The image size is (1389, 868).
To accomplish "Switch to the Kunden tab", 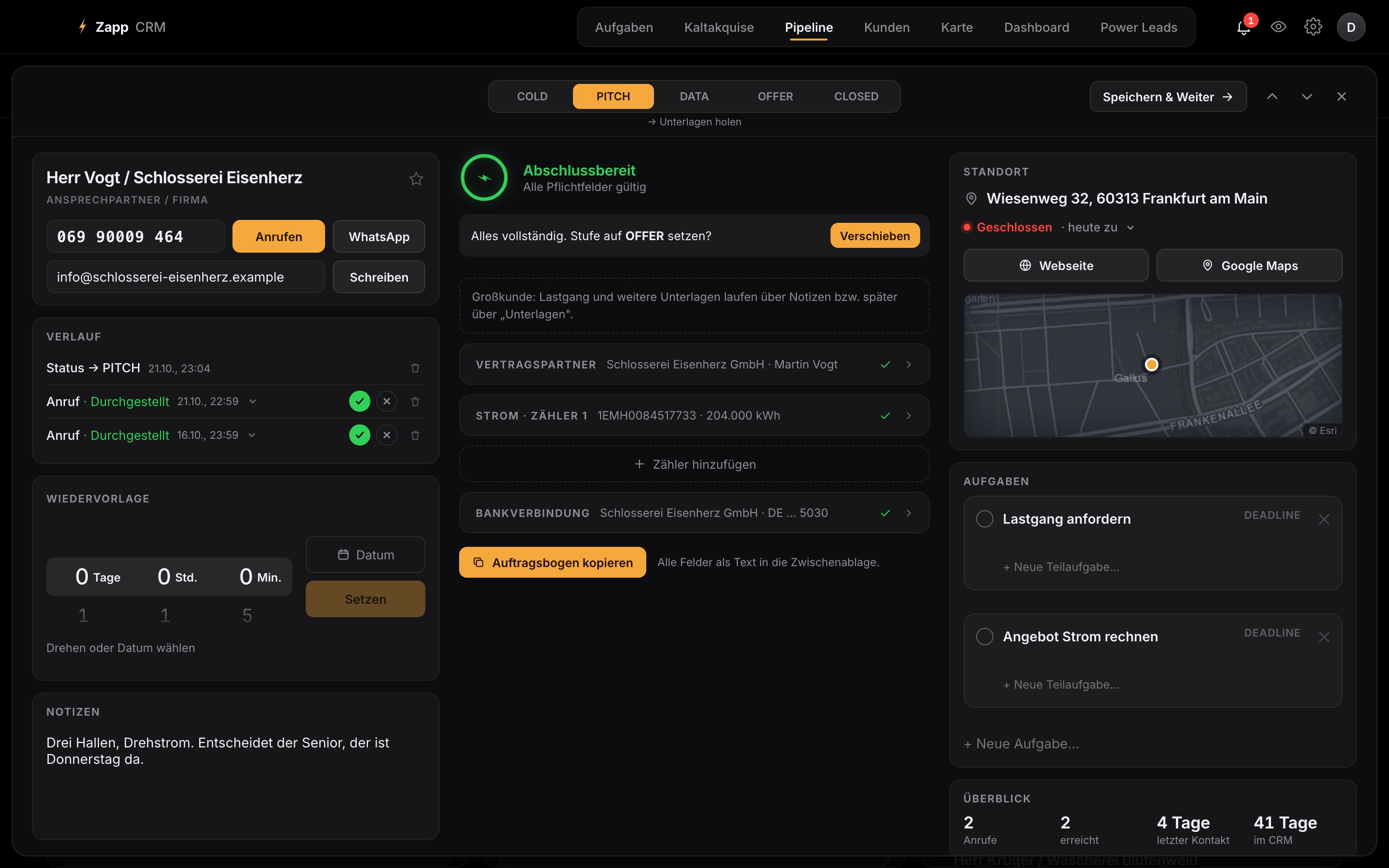I will [x=887, y=27].
